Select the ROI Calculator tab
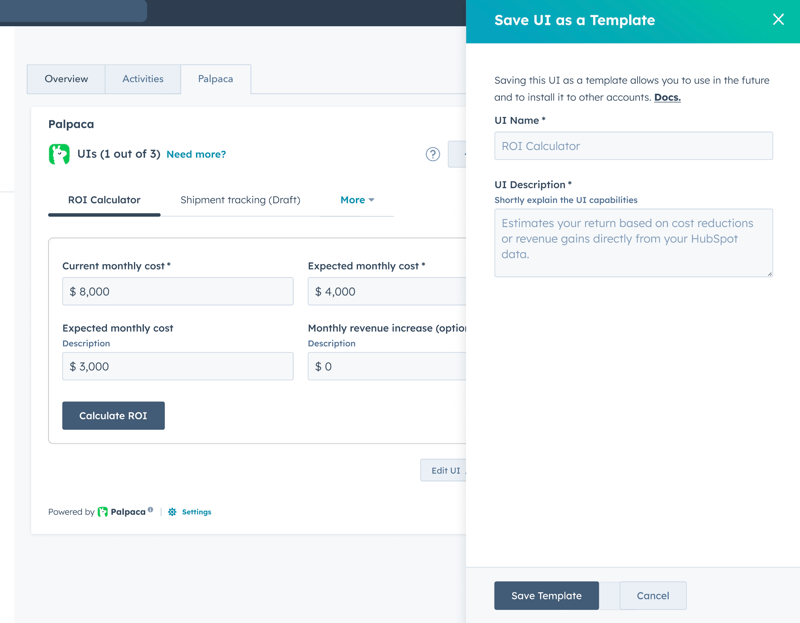The width and height of the screenshot is (800, 623). point(104,200)
